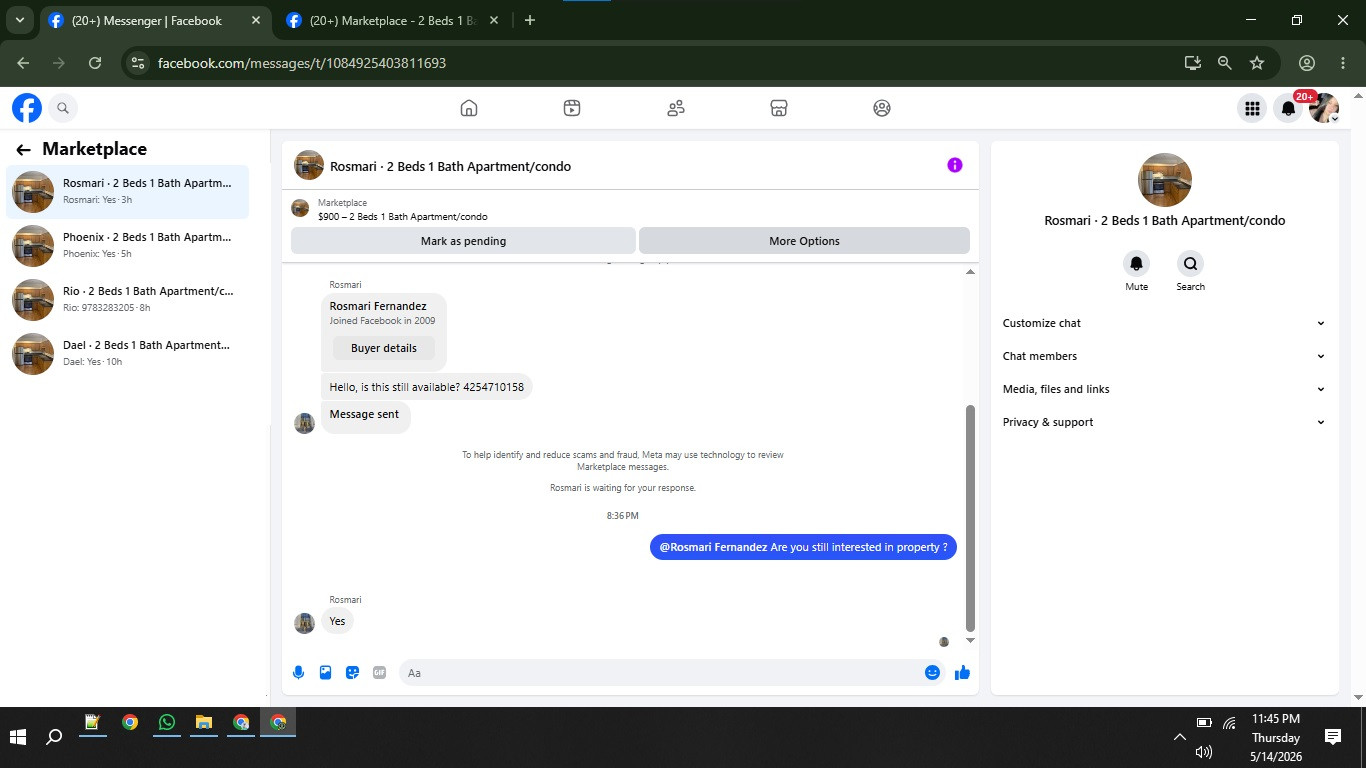The image size is (1366, 768).
Task: Expand Chat members section
Action: click(1164, 356)
